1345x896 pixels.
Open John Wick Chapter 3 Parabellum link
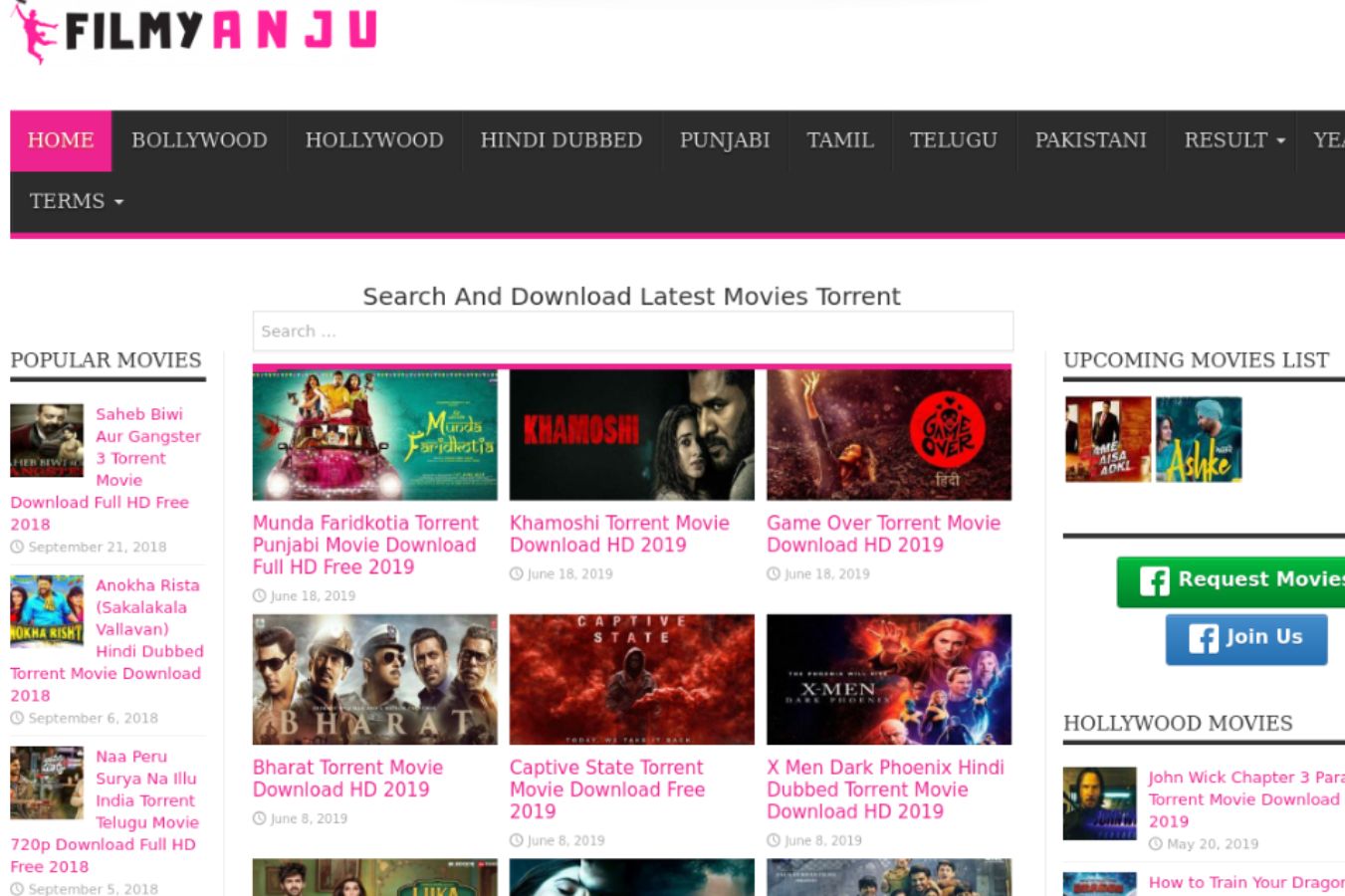pos(1246,798)
